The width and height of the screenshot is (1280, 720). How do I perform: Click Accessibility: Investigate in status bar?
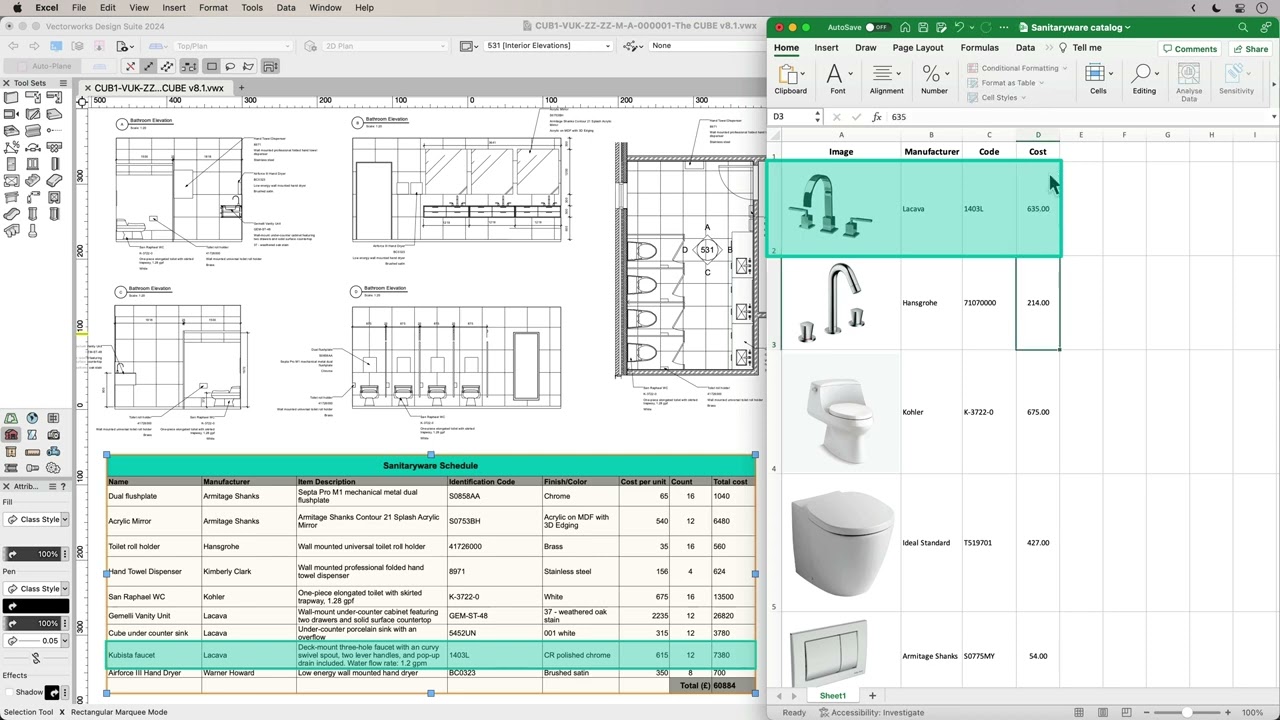click(871, 712)
